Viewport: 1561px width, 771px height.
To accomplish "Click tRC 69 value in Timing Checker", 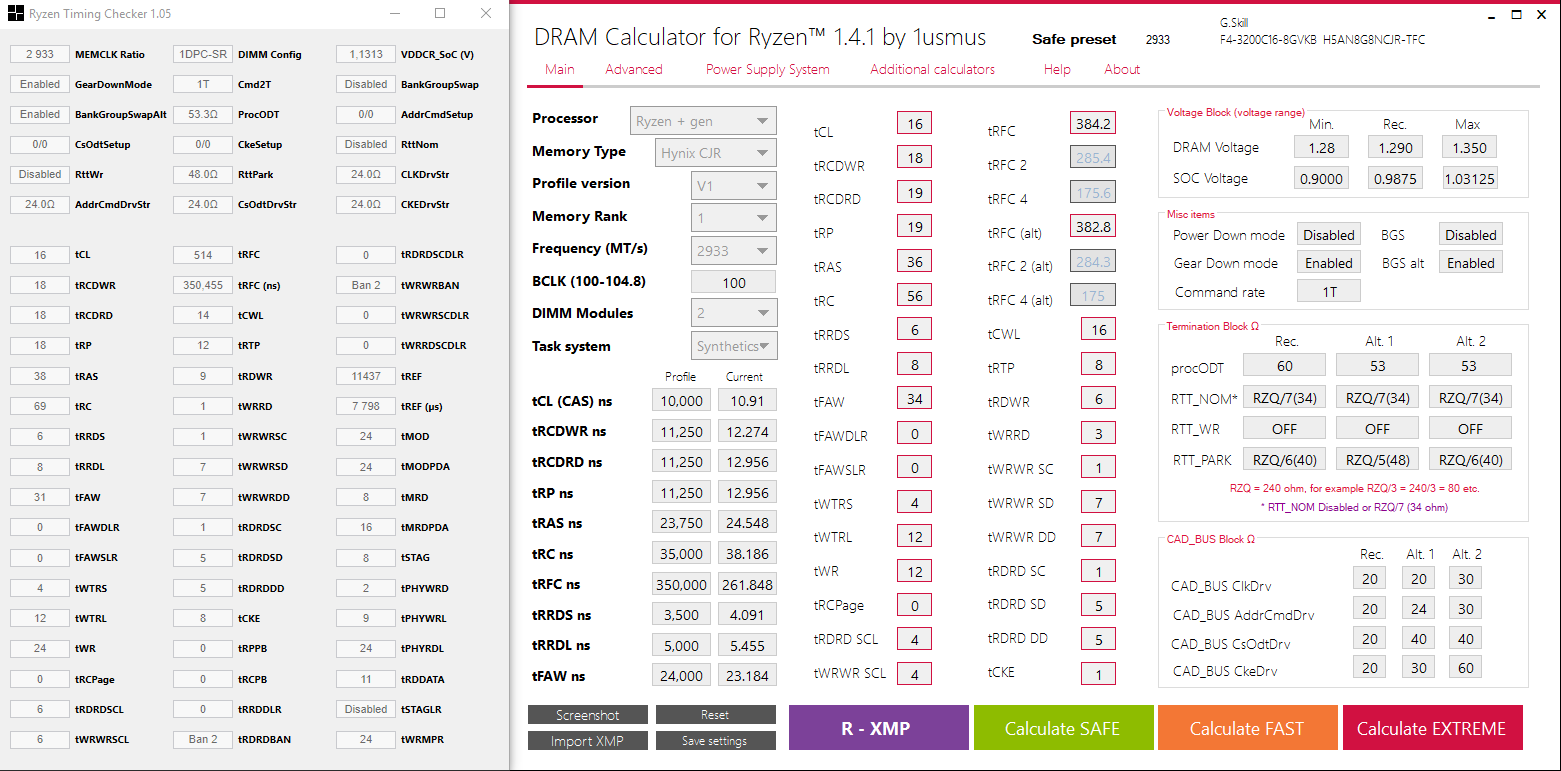I will (x=40, y=406).
